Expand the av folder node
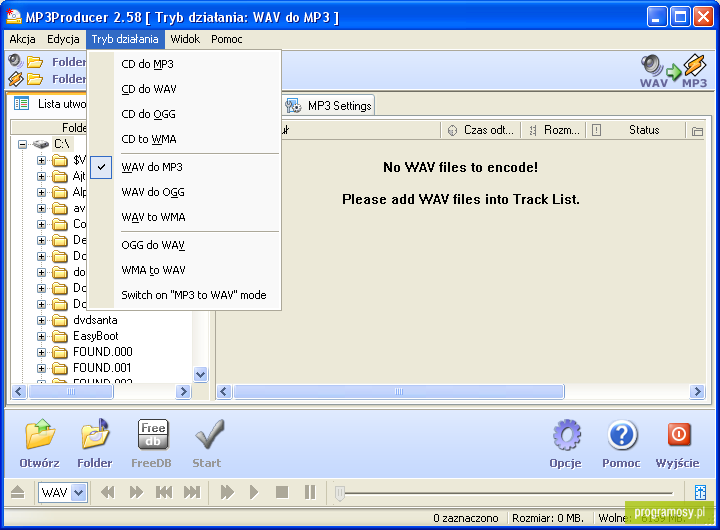 [41, 209]
